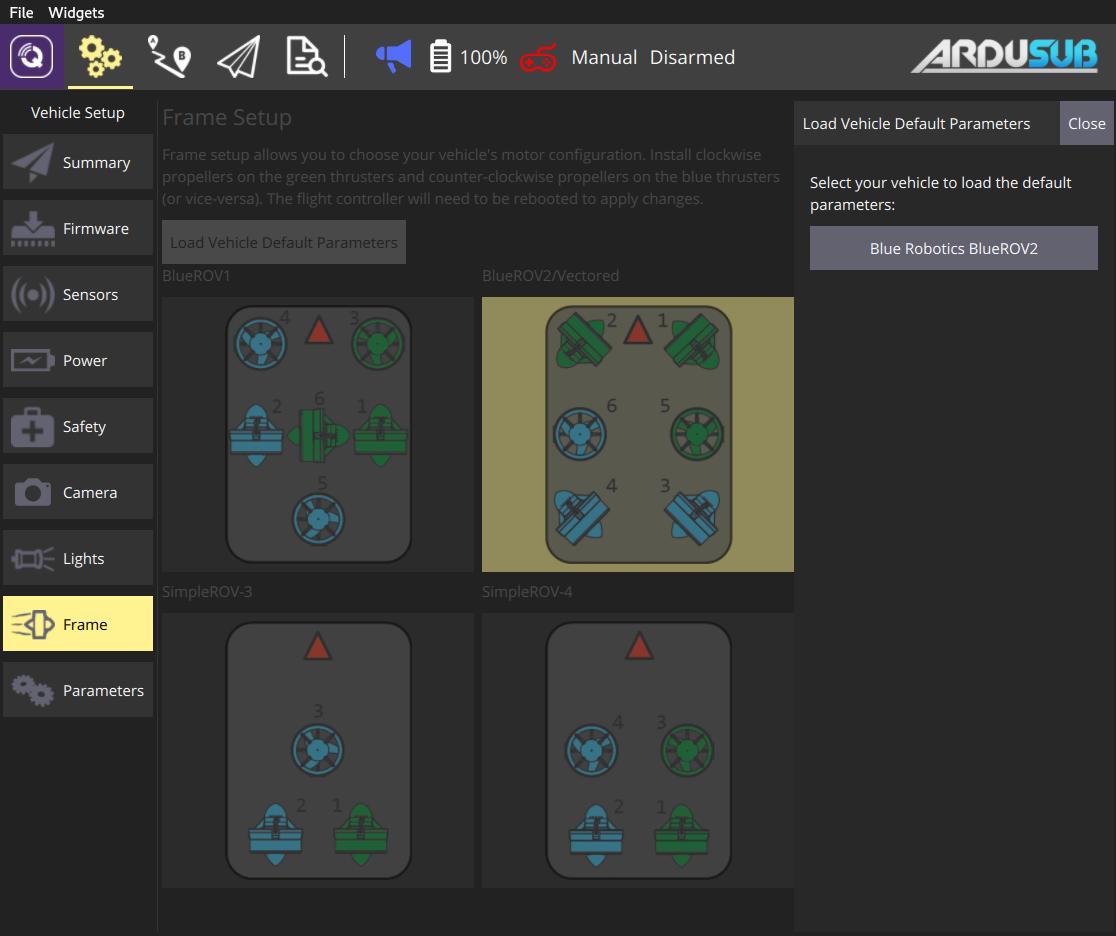This screenshot has height=936, width=1116.
Task: Open the File menu
Action: point(21,12)
